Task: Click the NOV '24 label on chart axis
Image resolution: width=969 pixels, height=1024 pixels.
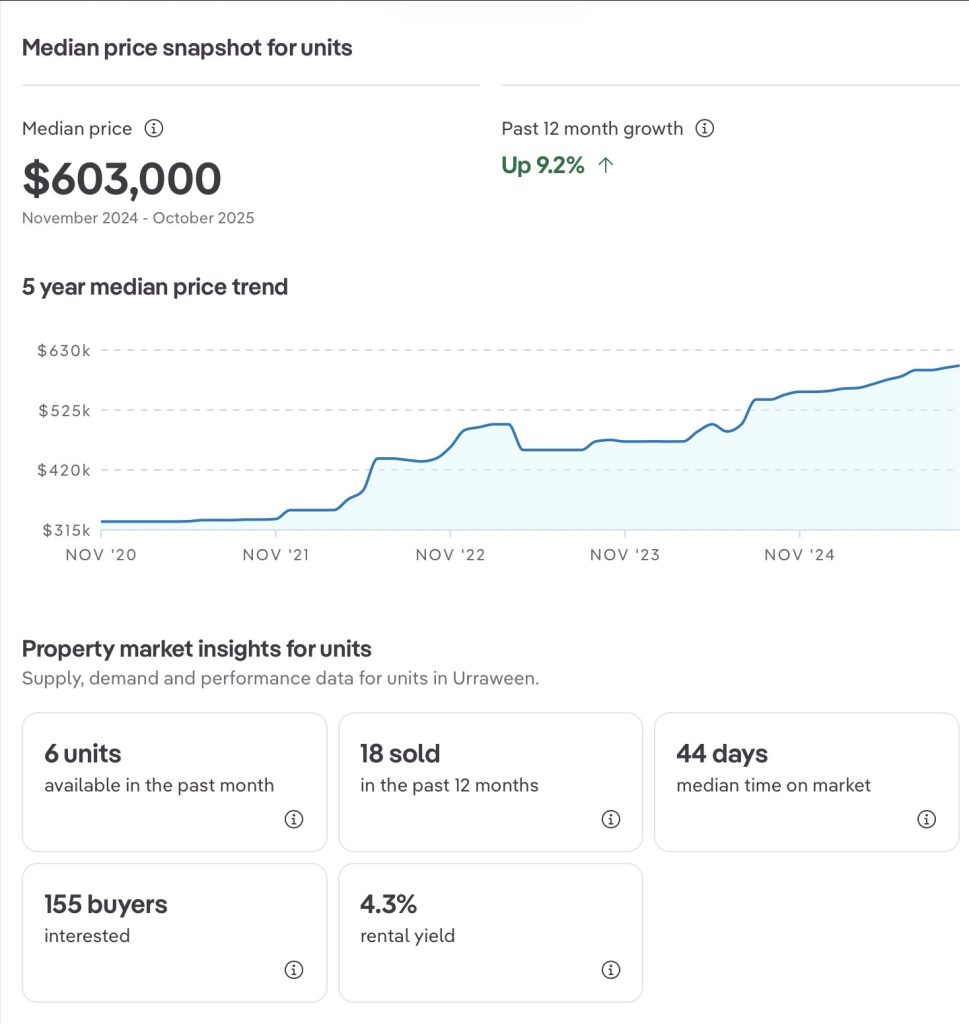Action: click(x=798, y=555)
